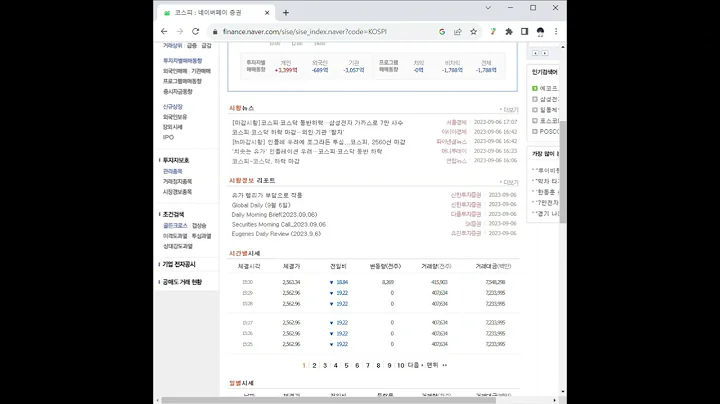This screenshot has height=404, width=720.
Task: Bookmark this page with the star icon
Action: [x=473, y=32]
